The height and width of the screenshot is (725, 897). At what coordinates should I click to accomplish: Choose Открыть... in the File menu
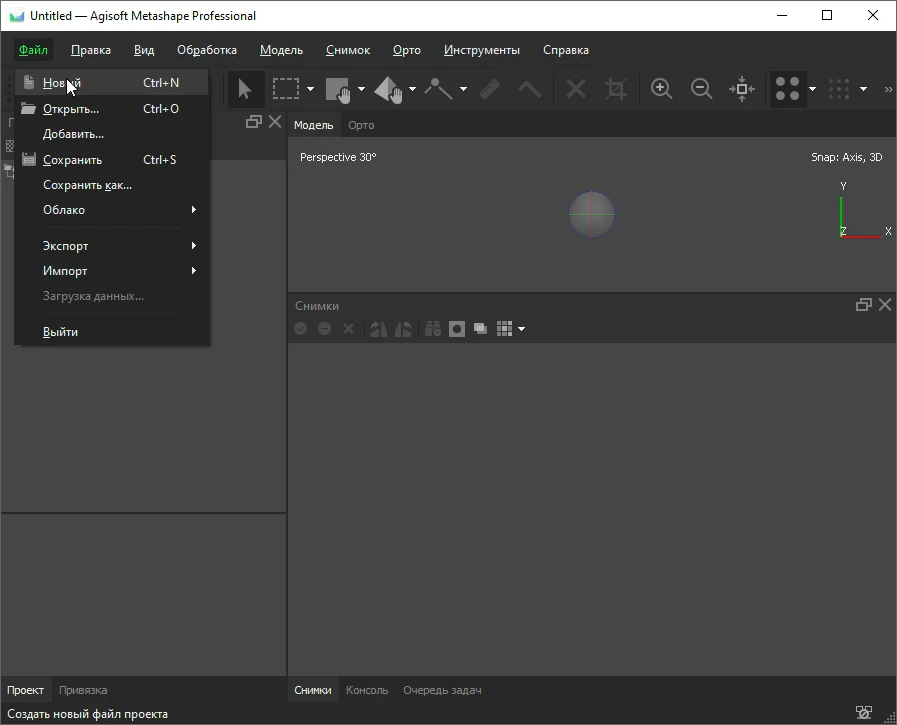point(111,109)
